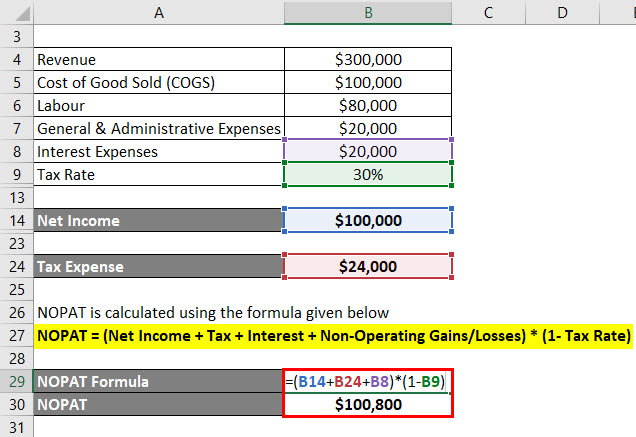Select column D header
636x437 pixels.
(x=562, y=12)
